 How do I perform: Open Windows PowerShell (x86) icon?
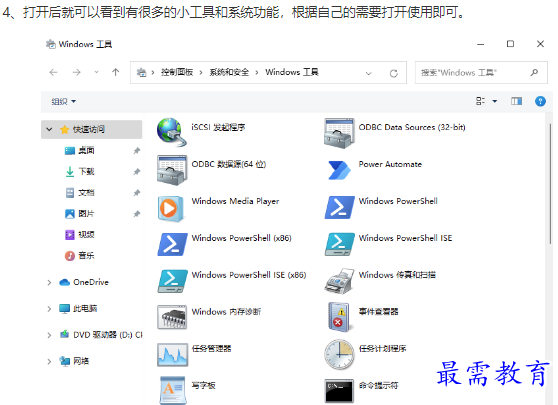(x=172, y=244)
